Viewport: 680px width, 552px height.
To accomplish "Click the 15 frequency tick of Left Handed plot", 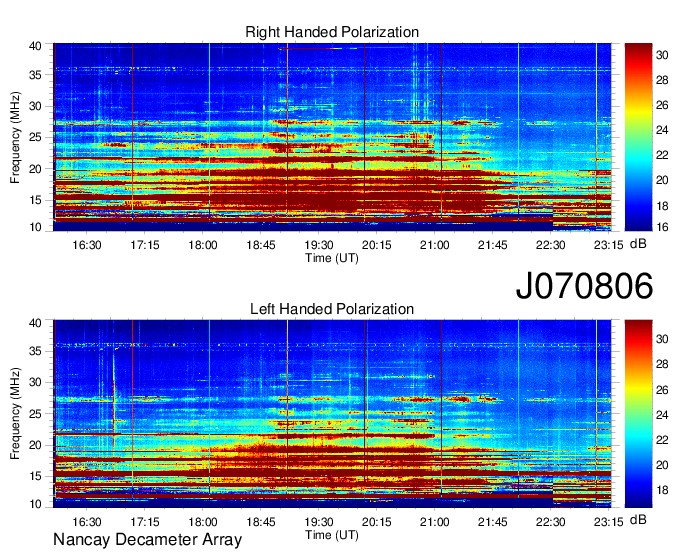I will click(x=35, y=477).
